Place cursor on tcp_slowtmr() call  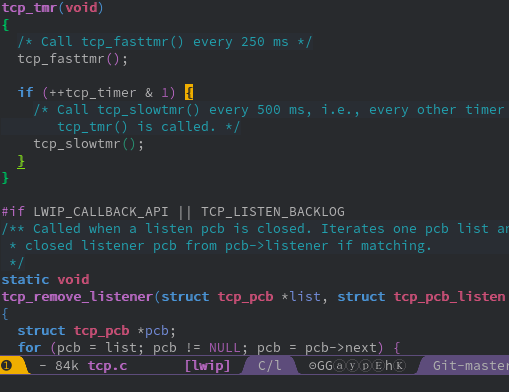coord(88,144)
